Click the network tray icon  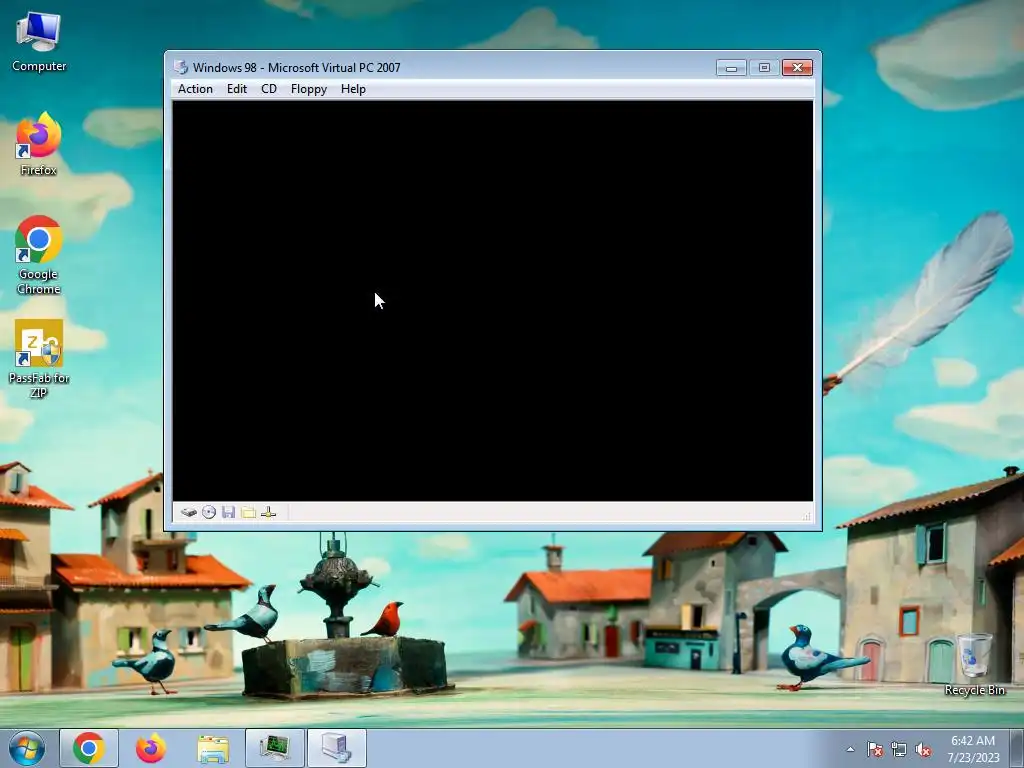tap(899, 750)
